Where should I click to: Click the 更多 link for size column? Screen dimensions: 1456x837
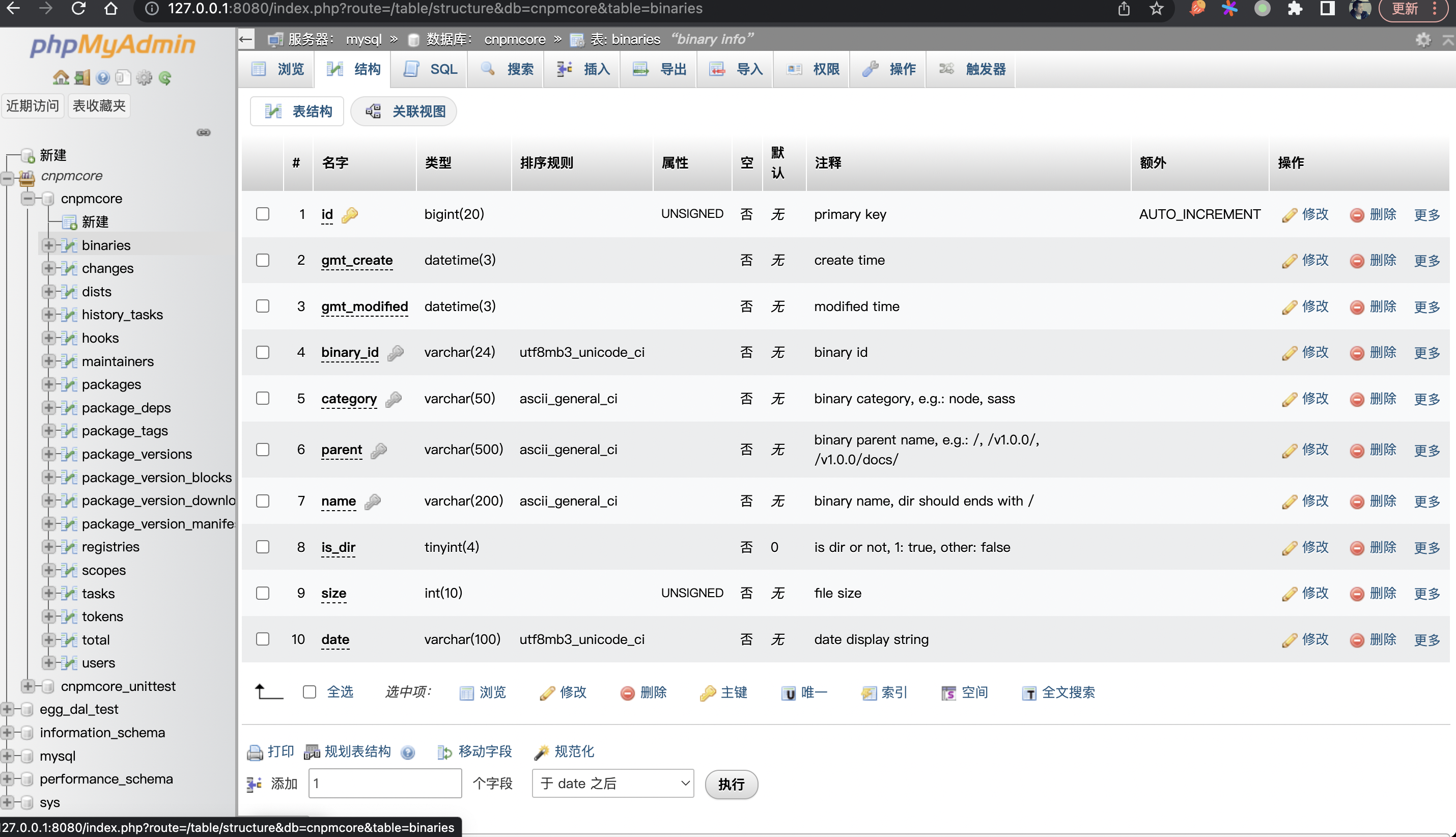pos(1426,593)
